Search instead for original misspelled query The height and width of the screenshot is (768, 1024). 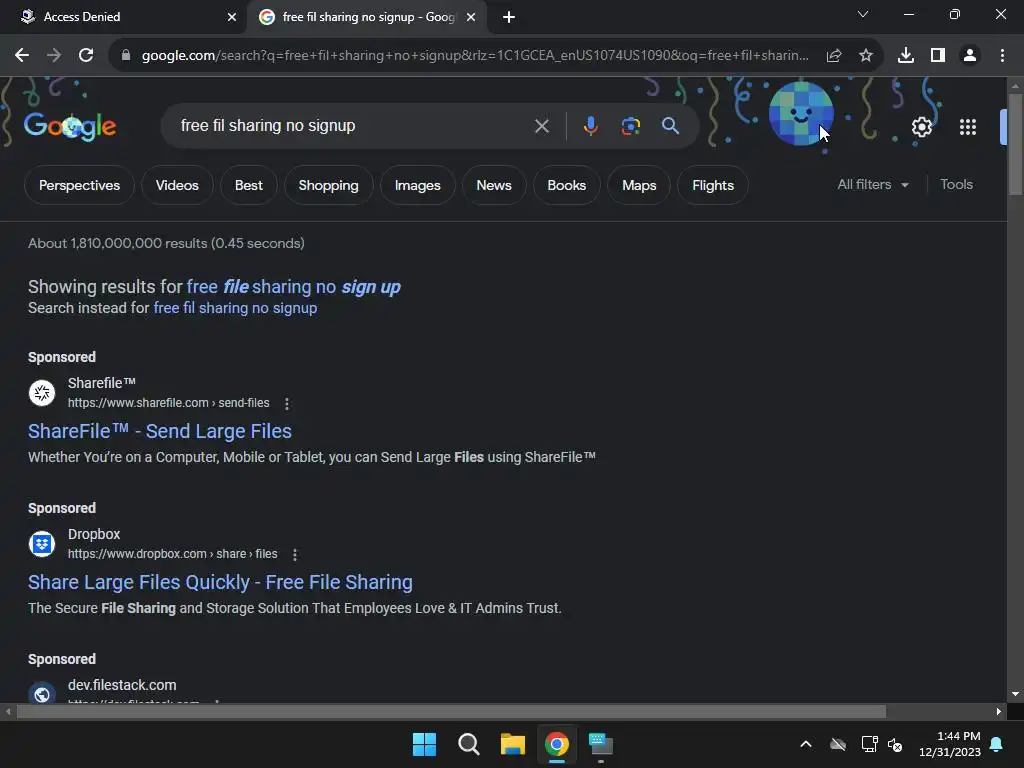[x=235, y=308]
